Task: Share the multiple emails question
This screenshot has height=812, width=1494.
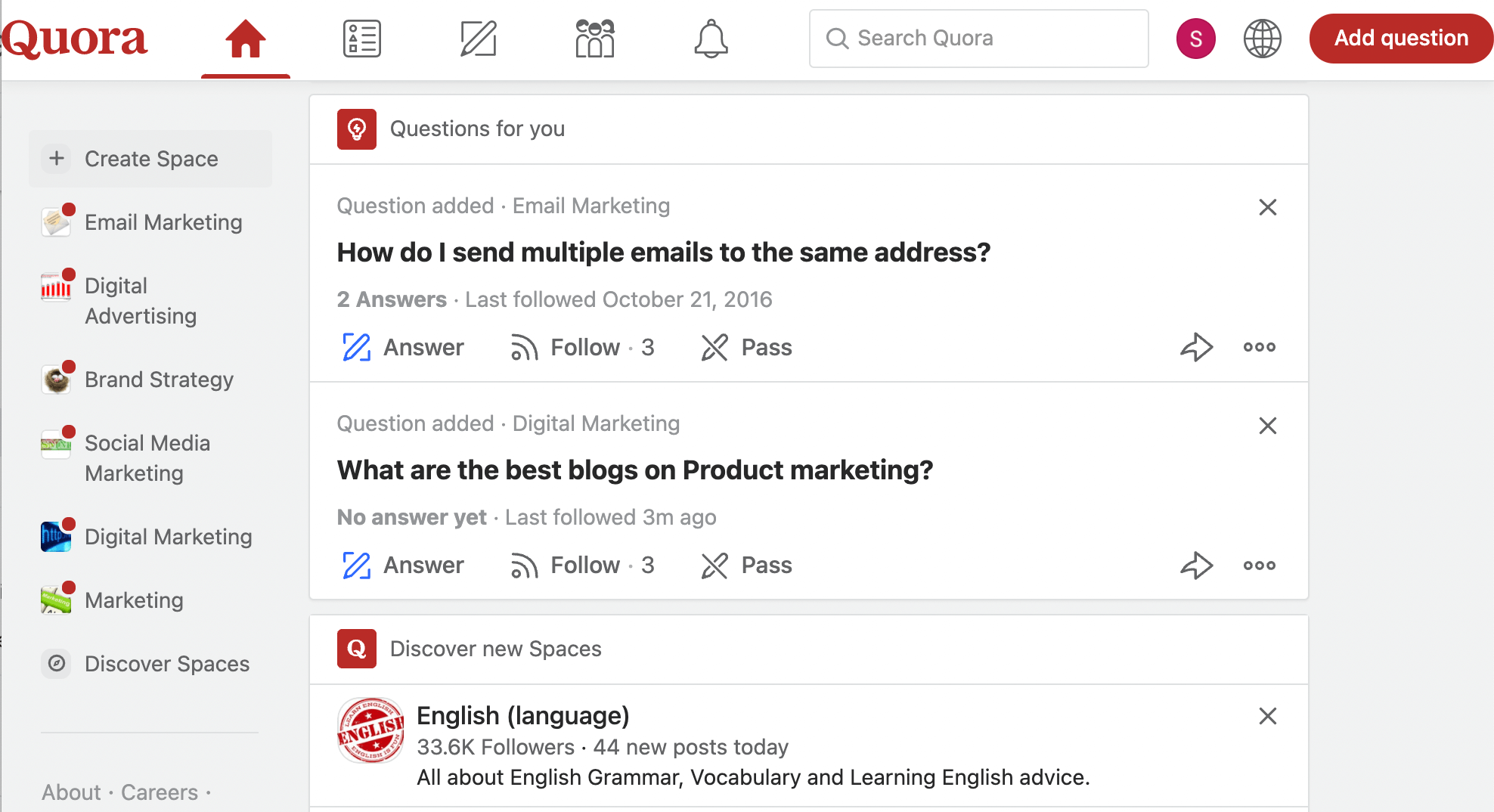Action: coord(1197,348)
